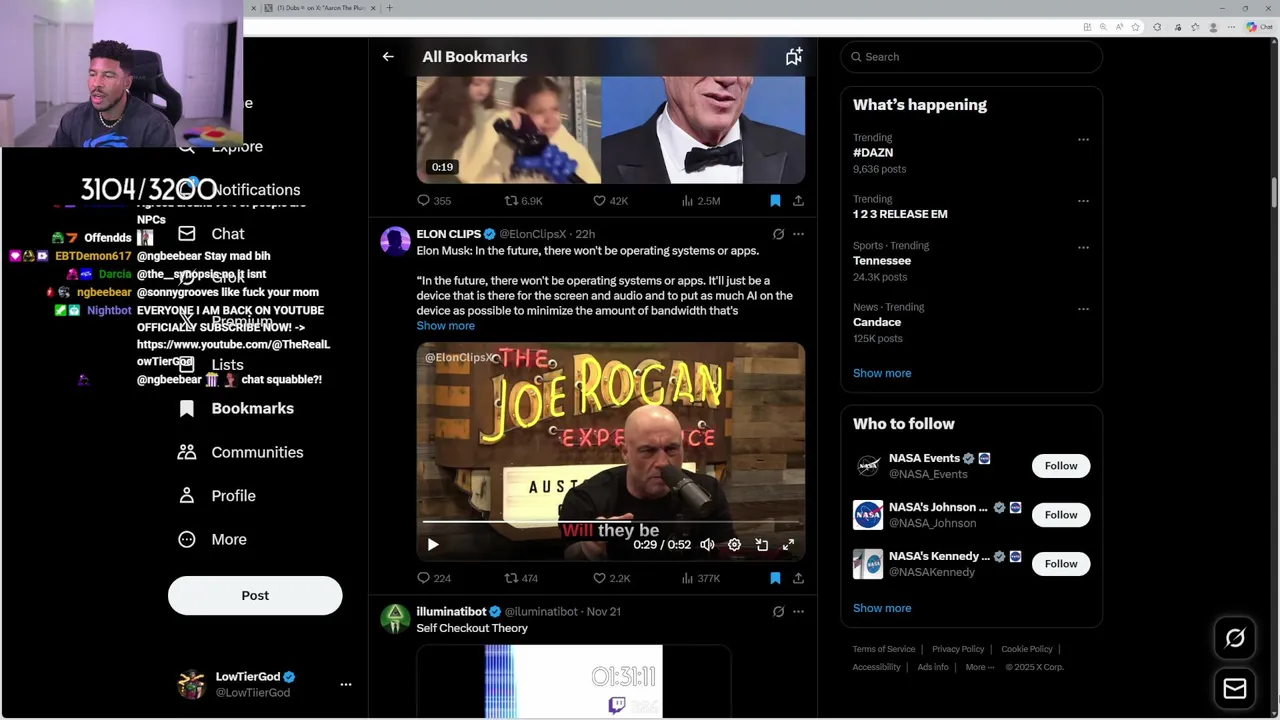
Task: Follow NASA's Johnson account
Action: [1061, 515]
